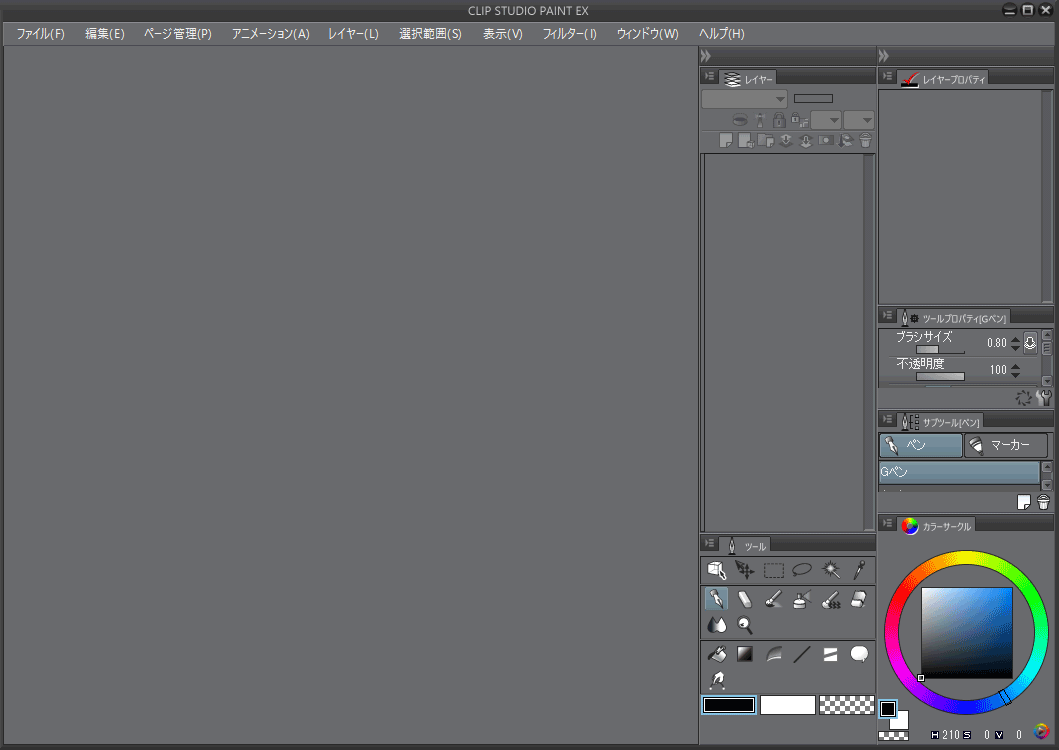Expand the Layer panel menu
This screenshot has width=1059, height=750.
click(x=708, y=76)
